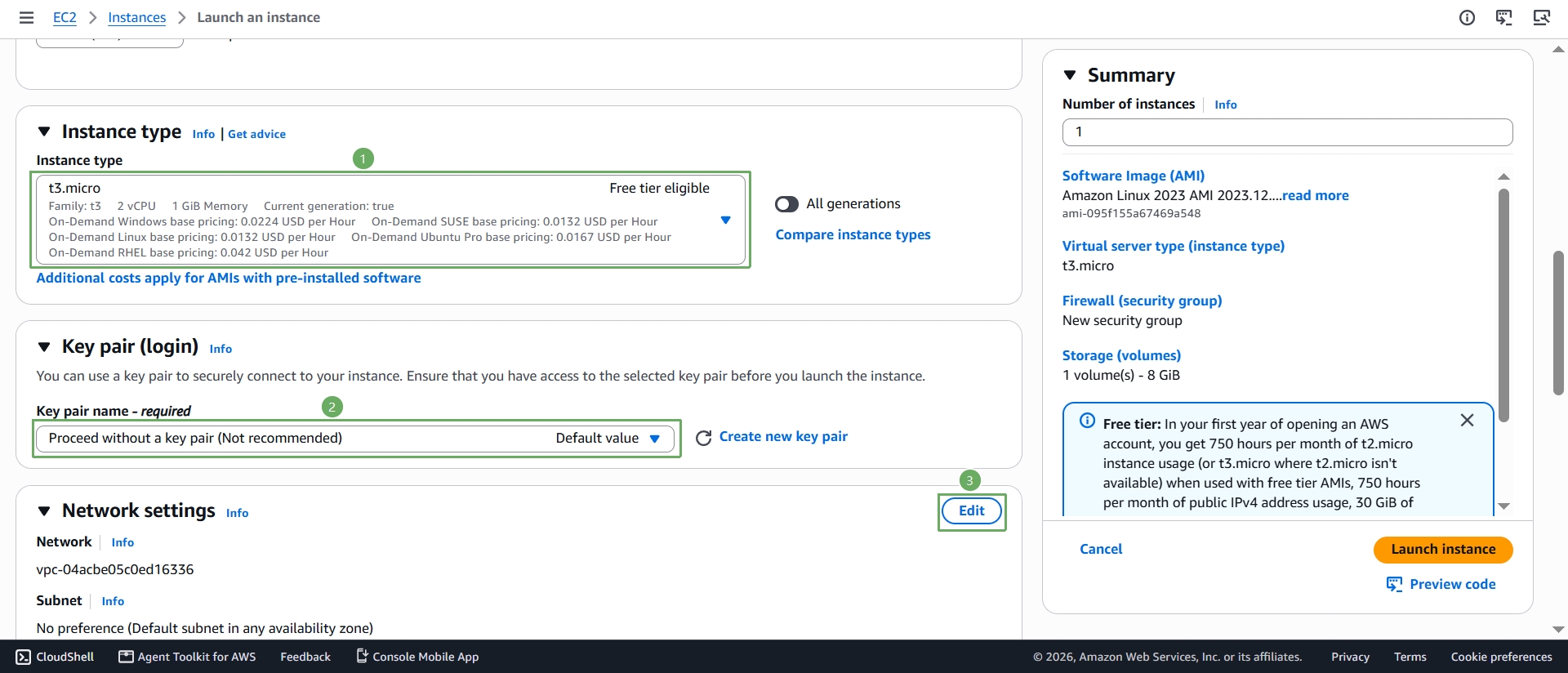Click Info beside Number of instances
The width and height of the screenshot is (1568, 673).
pos(1225,105)
